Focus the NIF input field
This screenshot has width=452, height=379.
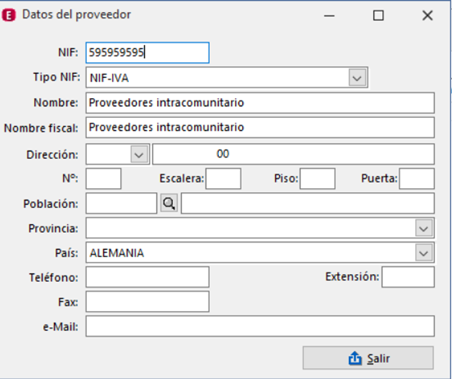tap(147, 53)
